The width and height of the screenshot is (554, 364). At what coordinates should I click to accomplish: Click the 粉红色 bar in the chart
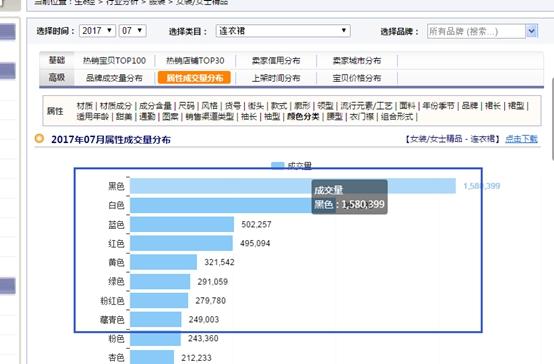click(x=159, y=301)
